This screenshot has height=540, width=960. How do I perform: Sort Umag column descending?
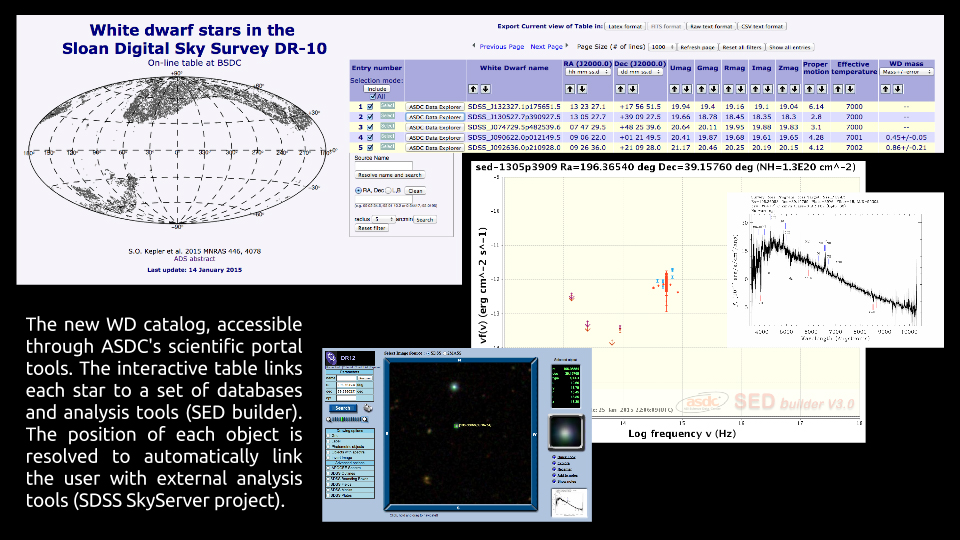click(x=686, y=89)
